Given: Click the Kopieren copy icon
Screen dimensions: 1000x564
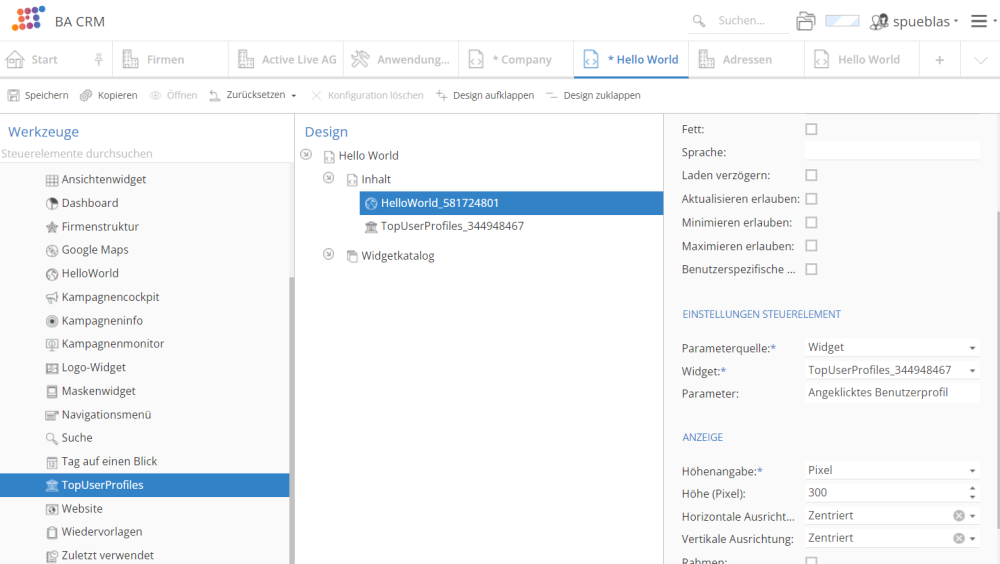Looking at the screenshot, I should 87,95.
